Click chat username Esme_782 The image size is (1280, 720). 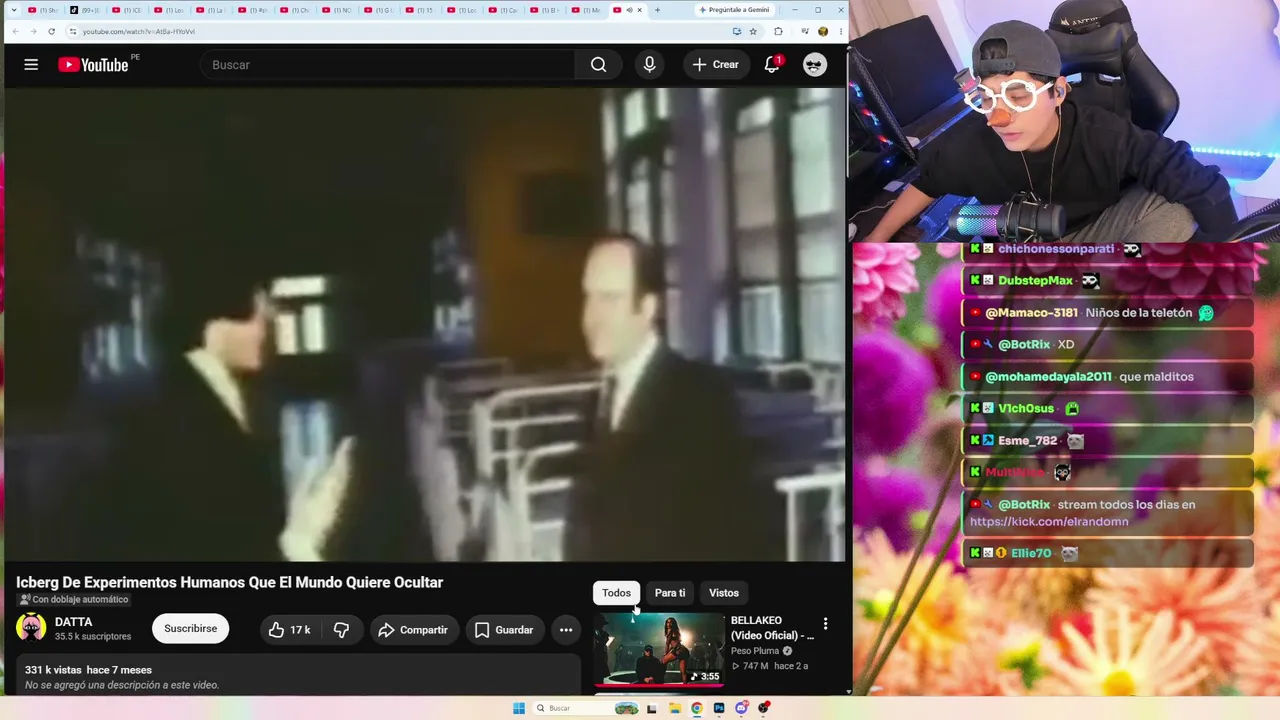click(1027, 440)
